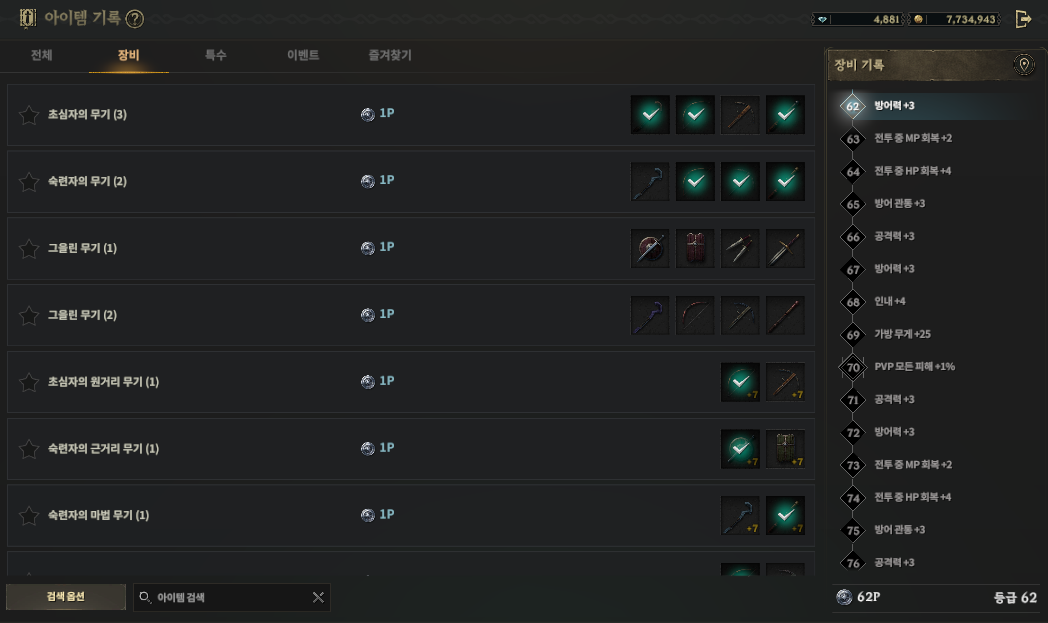This screenshot has height=623, width=1048.
Task: Click the location pin icon in 장비 기록 header
Action: [x=1023, y=65]
